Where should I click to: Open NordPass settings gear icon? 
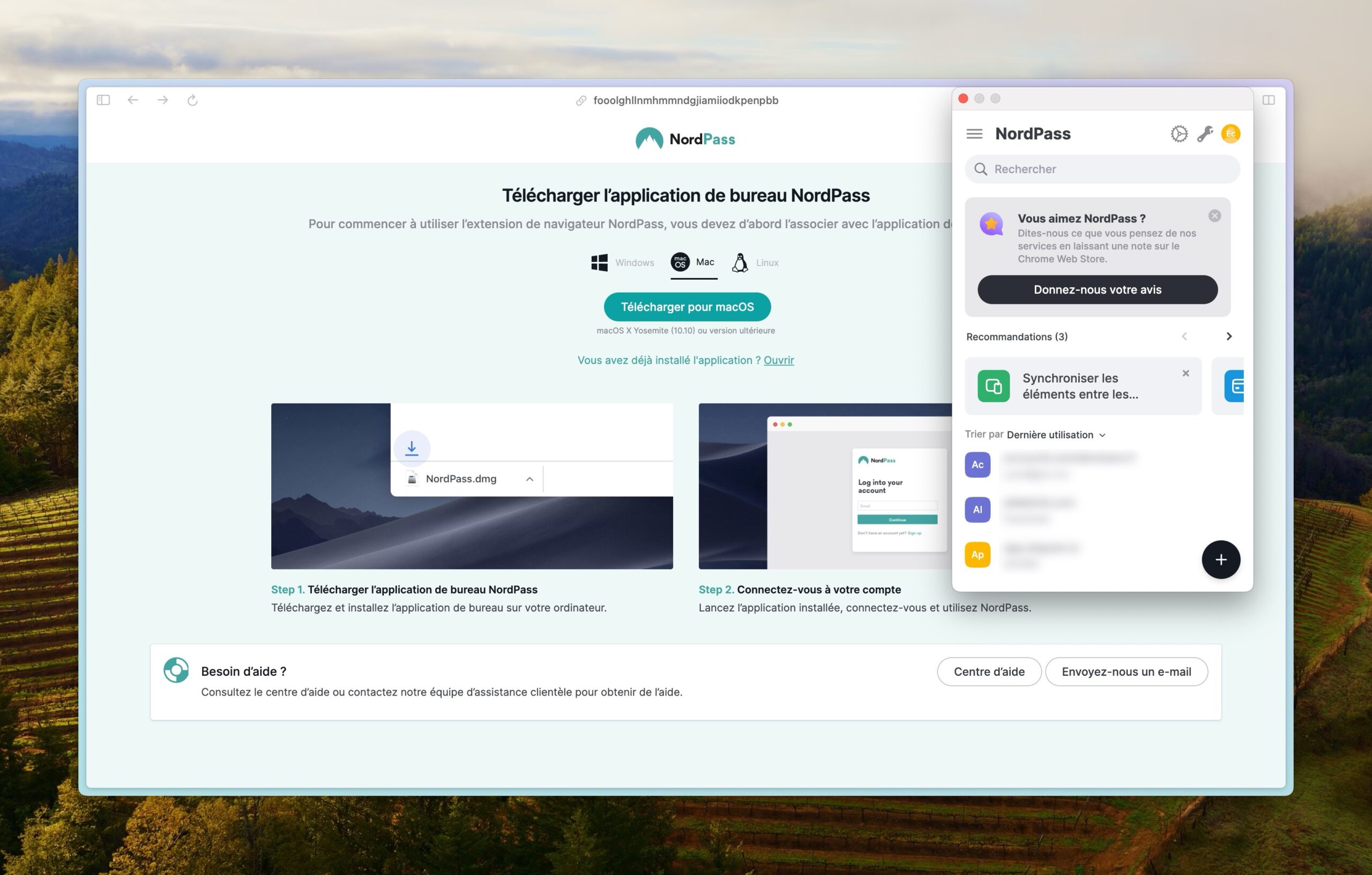(x=1179, y=134)
